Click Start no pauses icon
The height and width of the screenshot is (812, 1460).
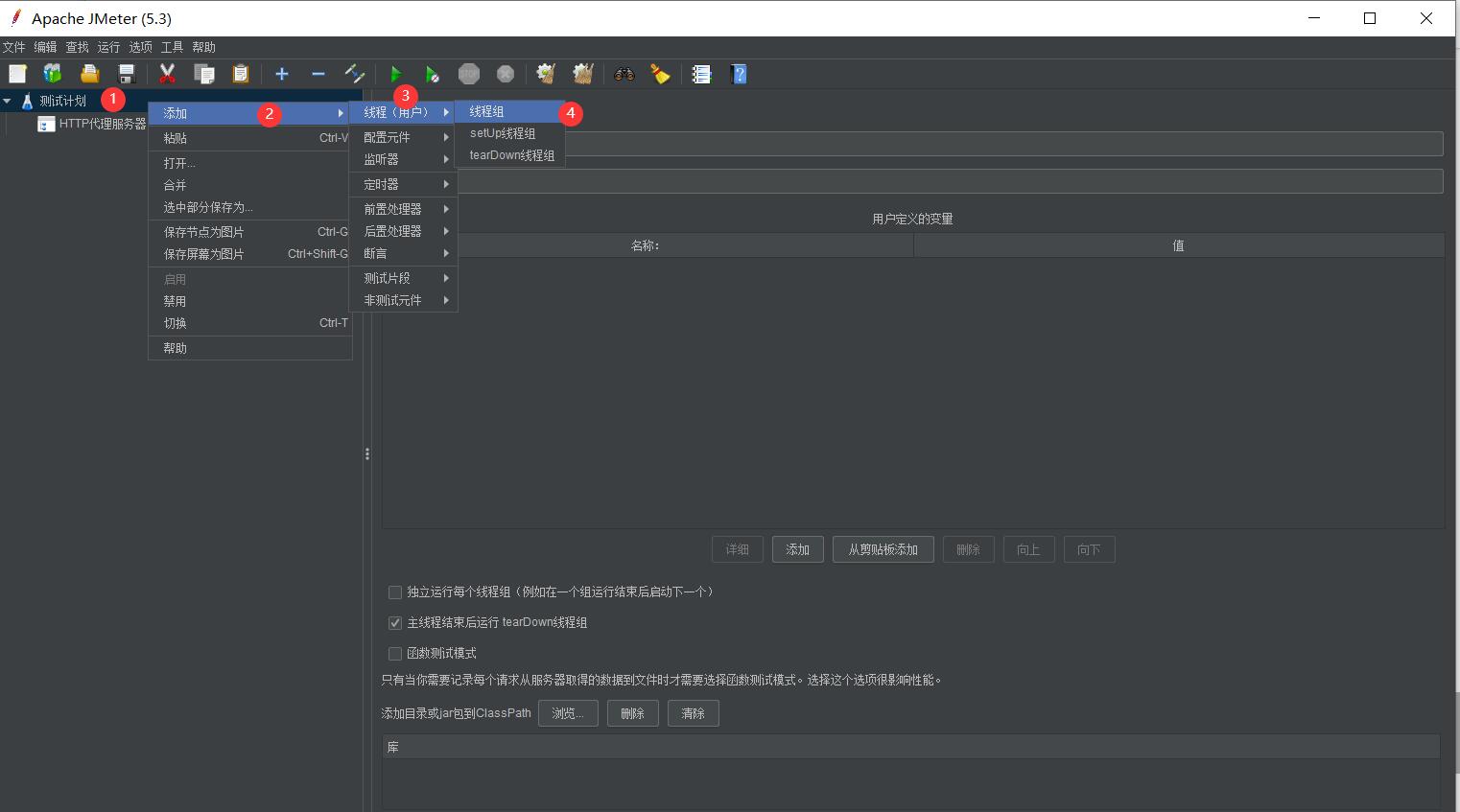(x=433, y=74)
